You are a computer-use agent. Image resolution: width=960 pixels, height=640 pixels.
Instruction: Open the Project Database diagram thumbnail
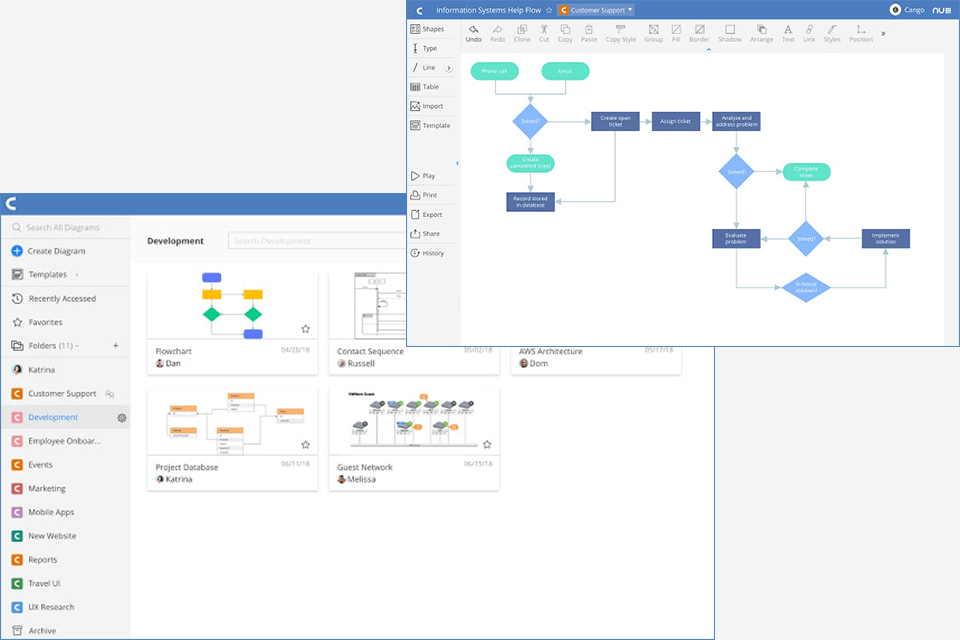tap(232, 421)
